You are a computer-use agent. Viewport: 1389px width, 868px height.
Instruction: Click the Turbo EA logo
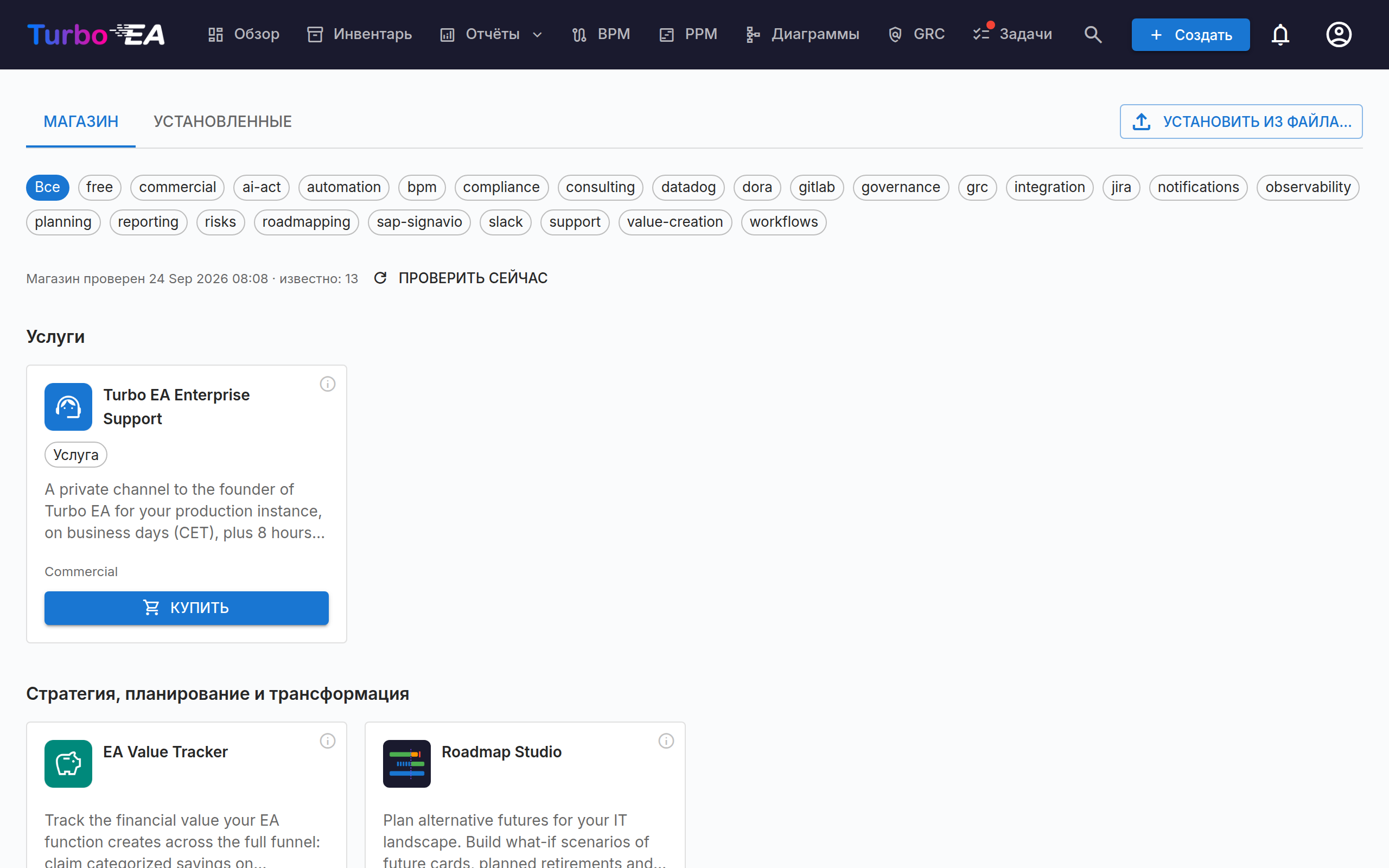(96, 34)
